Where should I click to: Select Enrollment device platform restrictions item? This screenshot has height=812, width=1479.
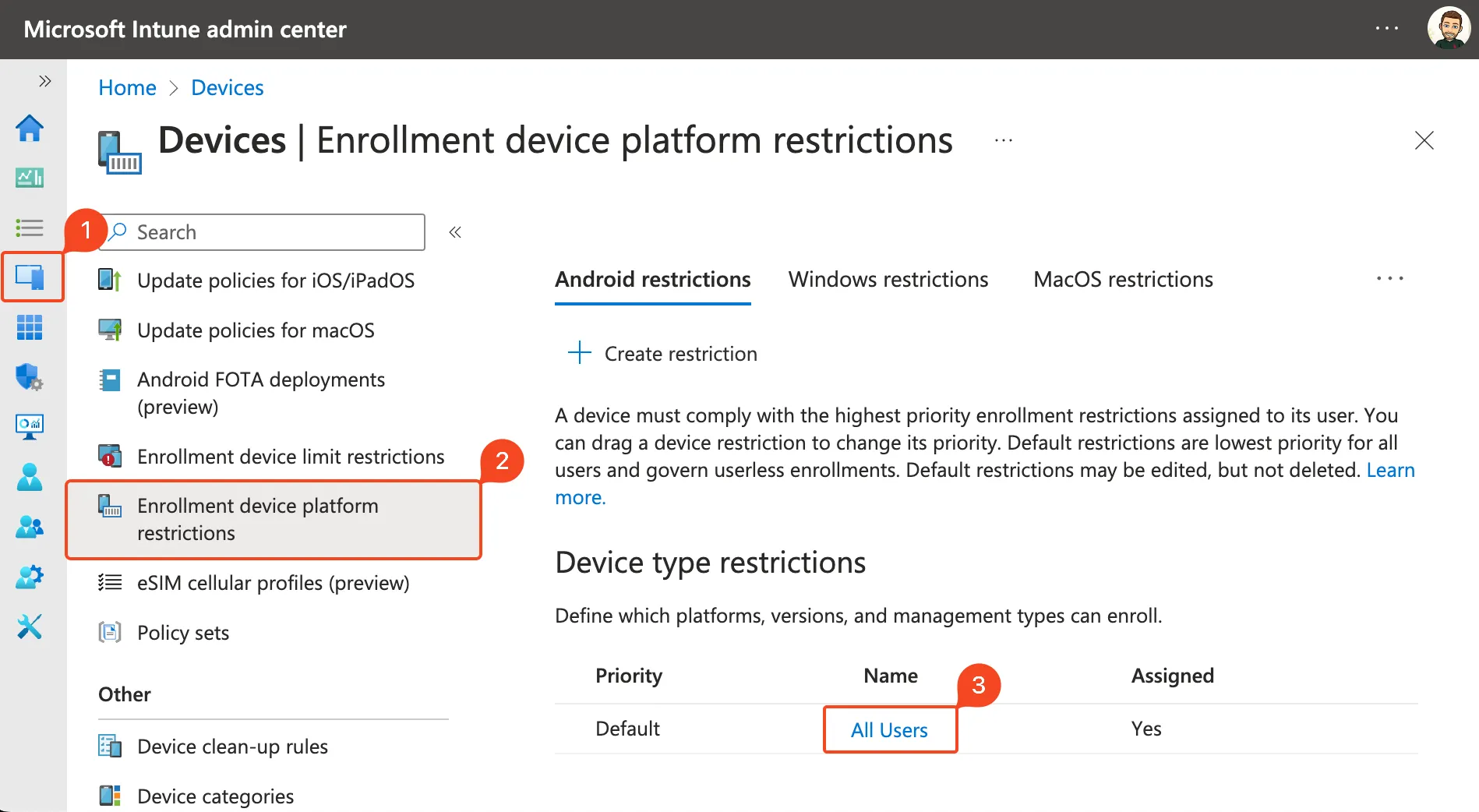coord(274,520)
